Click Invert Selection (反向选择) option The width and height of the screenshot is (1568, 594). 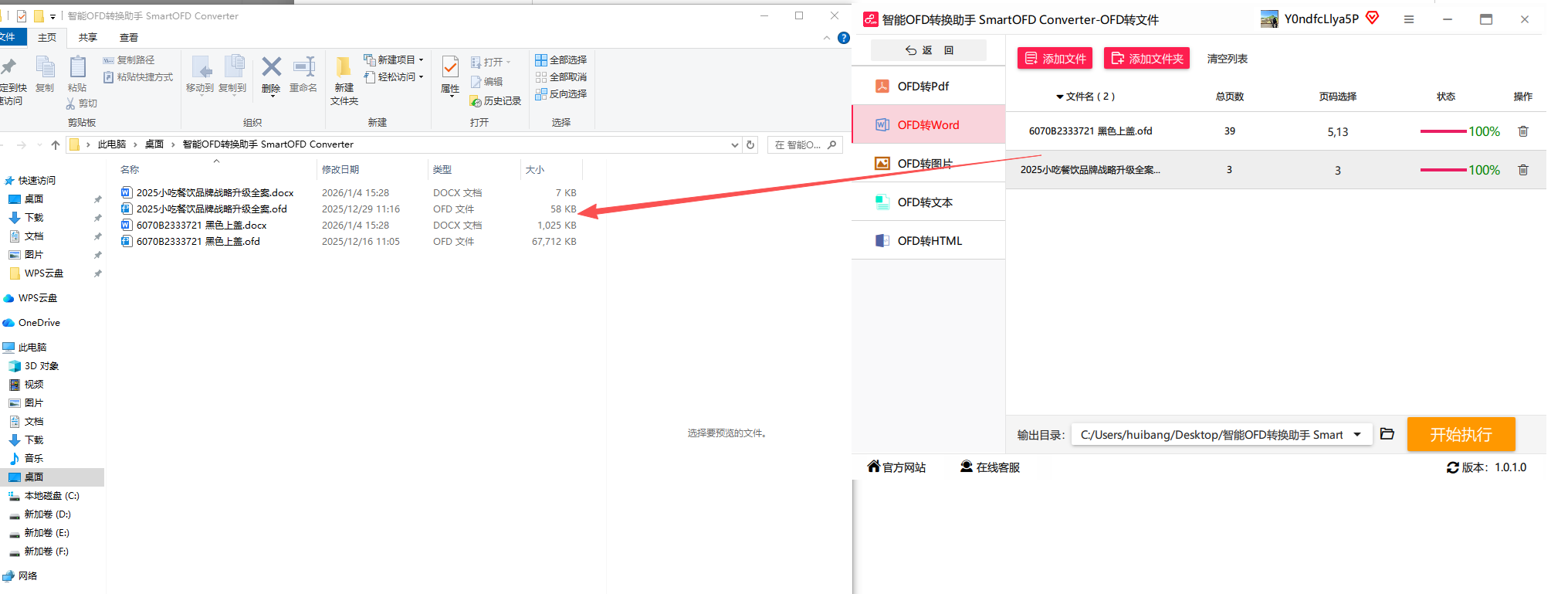click(x=561, y=94)
